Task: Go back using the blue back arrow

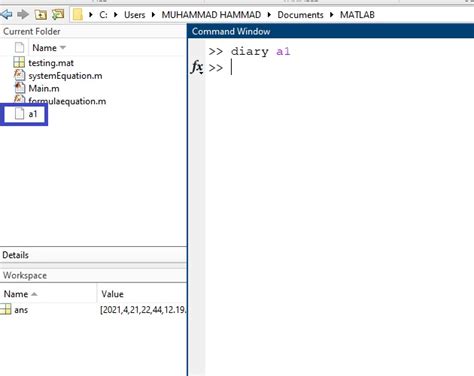Action: [7, 14]
